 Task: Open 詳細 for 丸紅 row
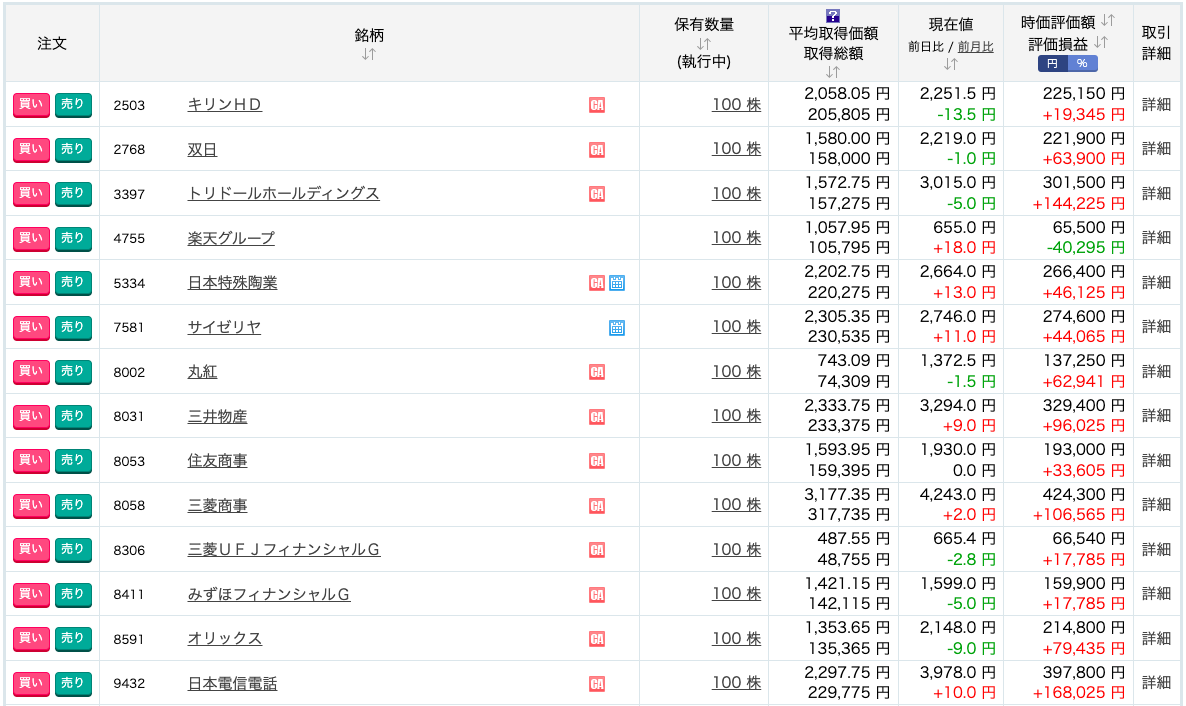1156,372
